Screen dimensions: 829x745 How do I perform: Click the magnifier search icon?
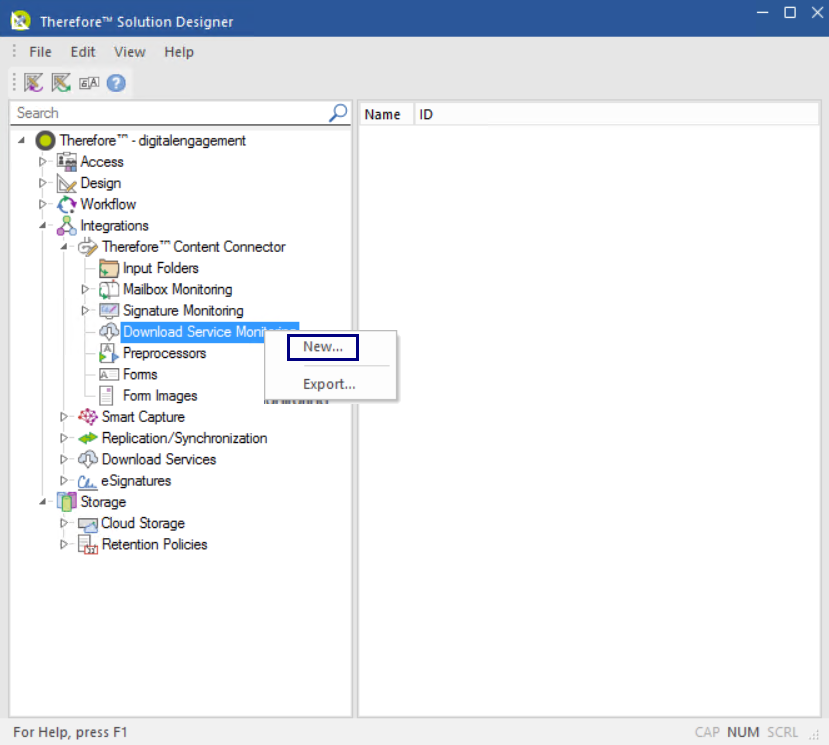coord(338,112)
